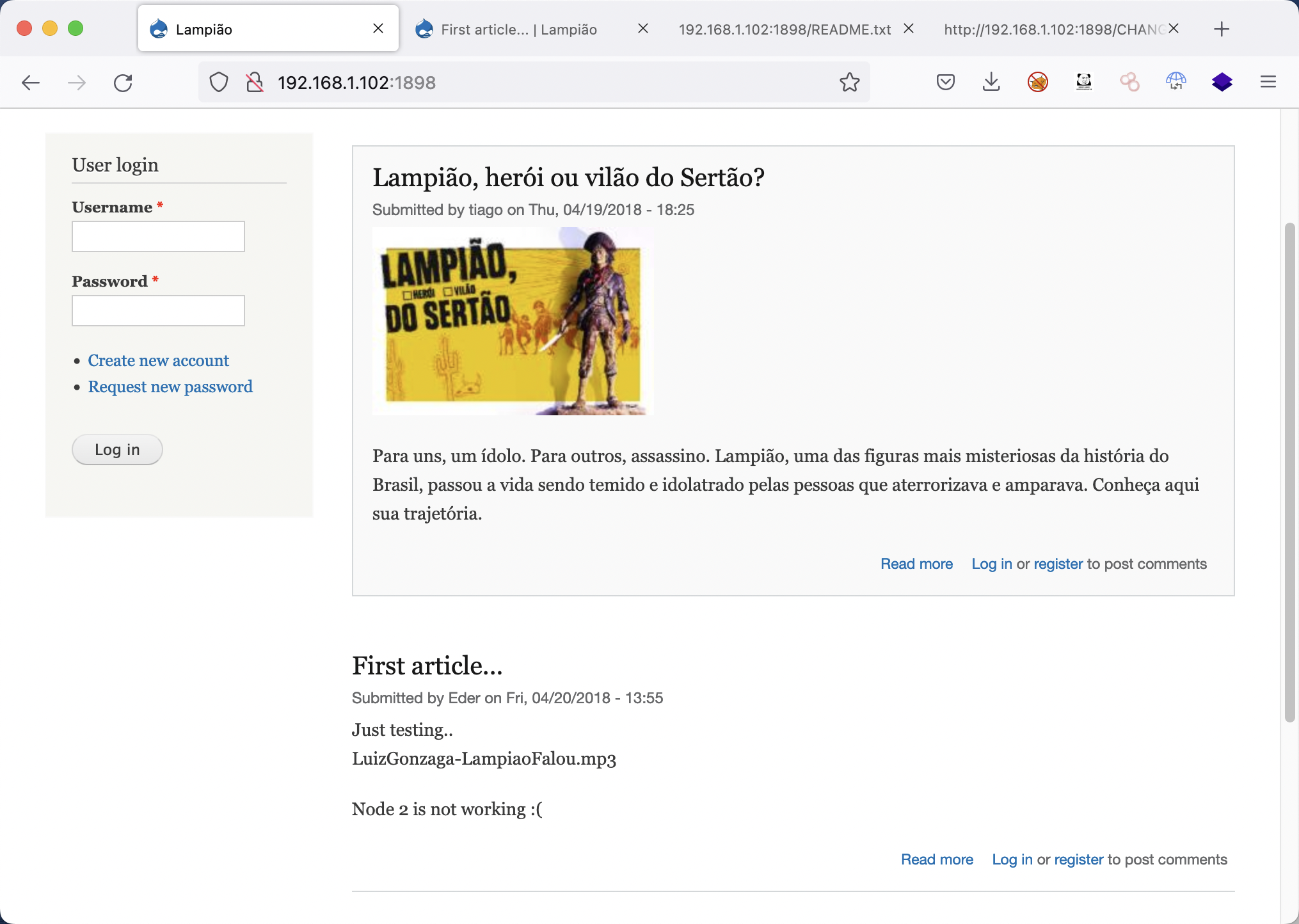Close the Lampião tab
This screenshot has width=1299, height=924.
tap(378, 29)
